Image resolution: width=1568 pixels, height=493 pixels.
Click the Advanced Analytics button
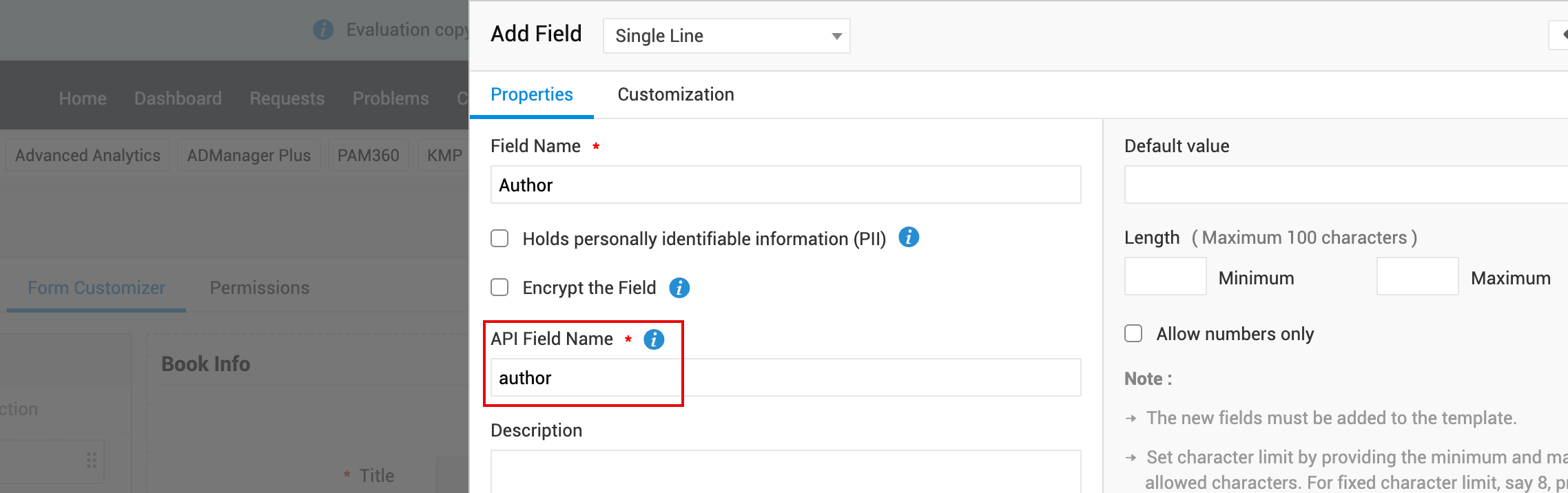click(87, 156)
